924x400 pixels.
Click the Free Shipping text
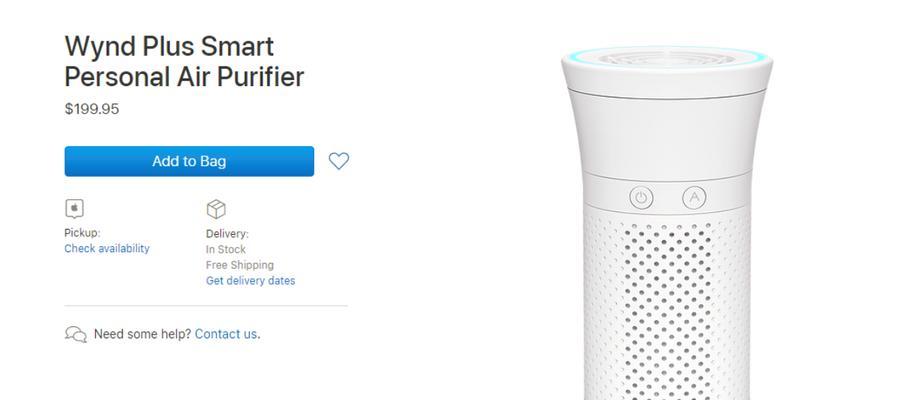[240, 265]
